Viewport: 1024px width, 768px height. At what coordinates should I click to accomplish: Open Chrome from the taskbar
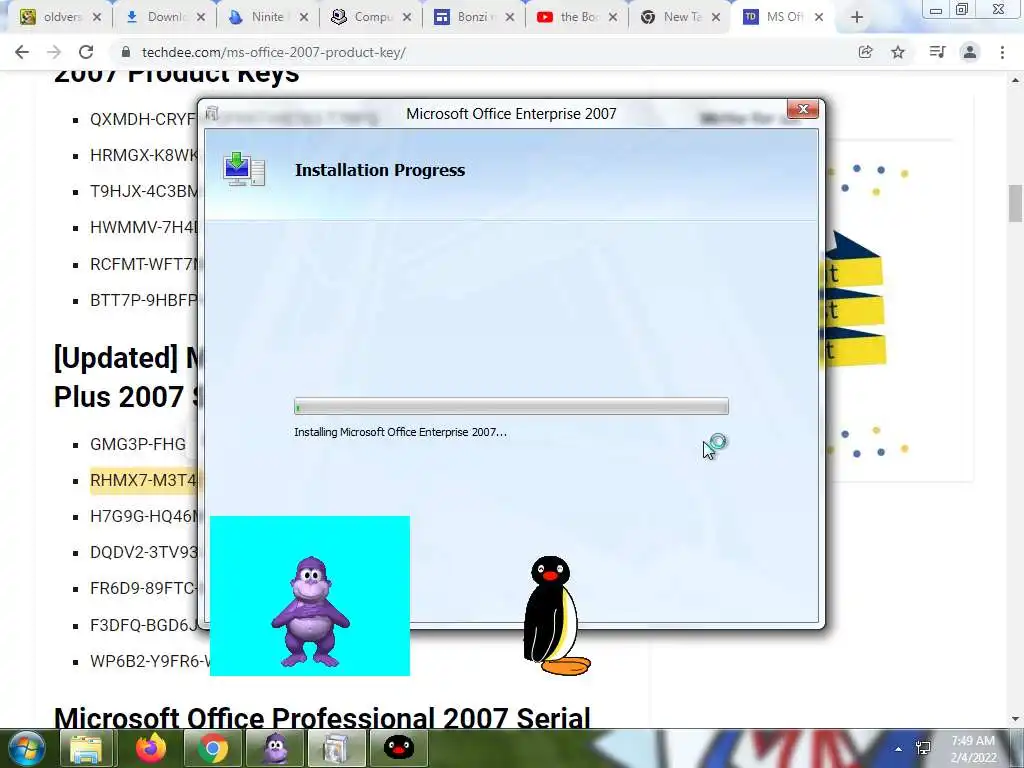click(213, 748)
